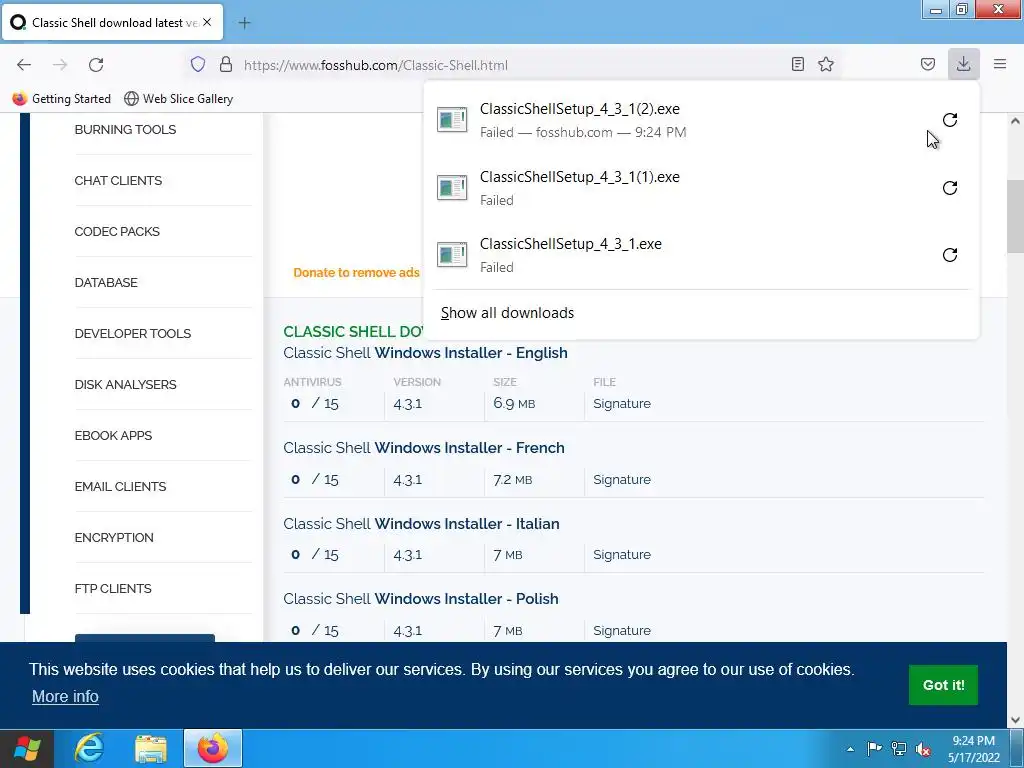Open the Ebook Apps category
1024x768 pixels.
pos(113,435)
